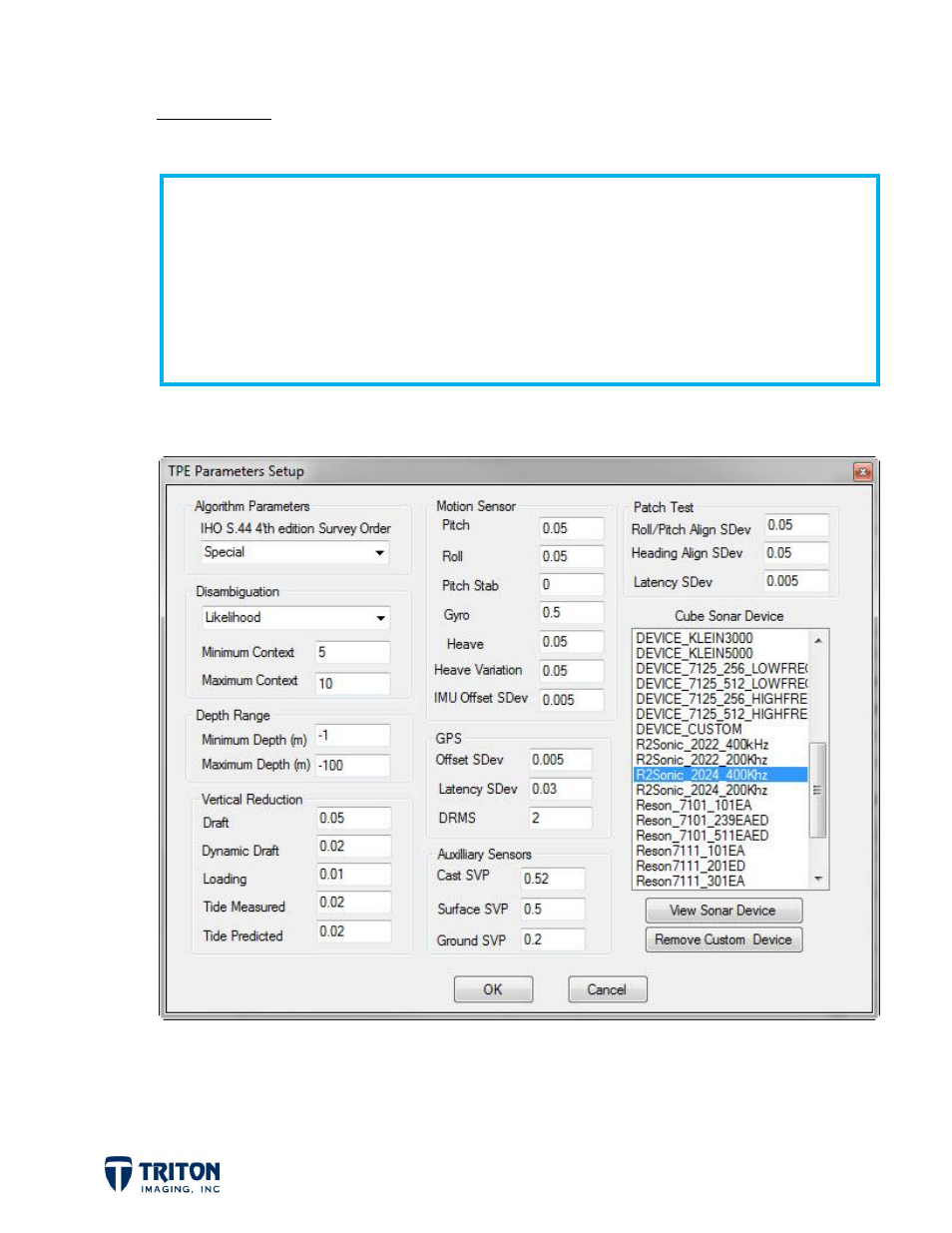Click the Minimum Context input field
This screenshot has height=1233, width=952.
tap(352, 653)
